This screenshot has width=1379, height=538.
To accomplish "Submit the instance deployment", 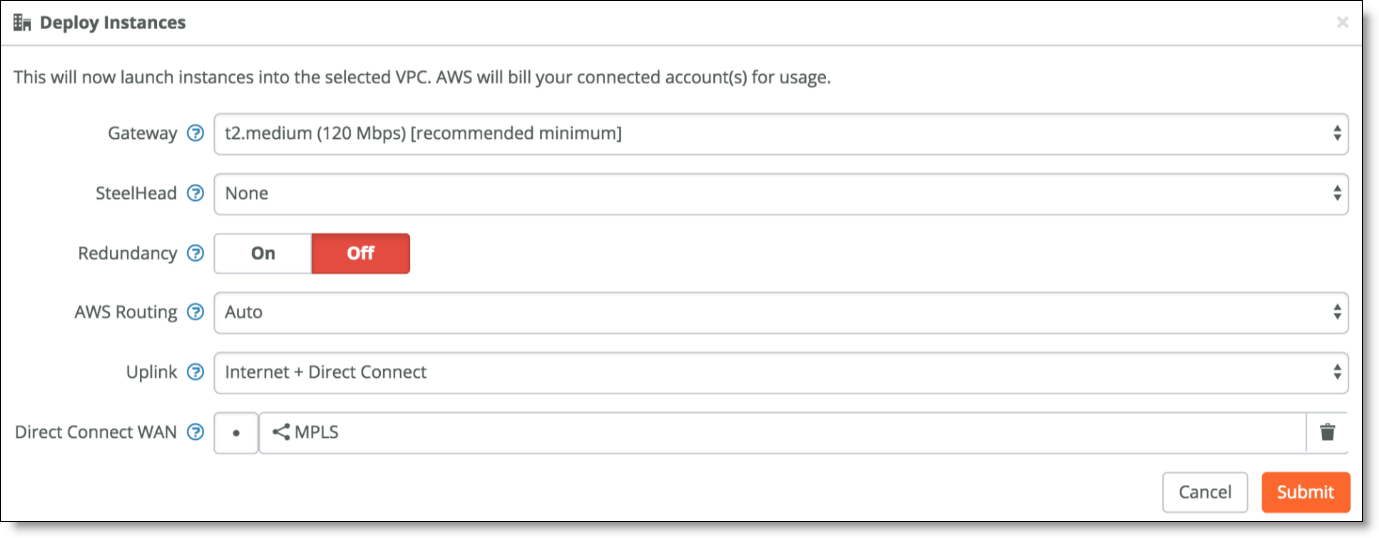I will tap(1305, 492).
